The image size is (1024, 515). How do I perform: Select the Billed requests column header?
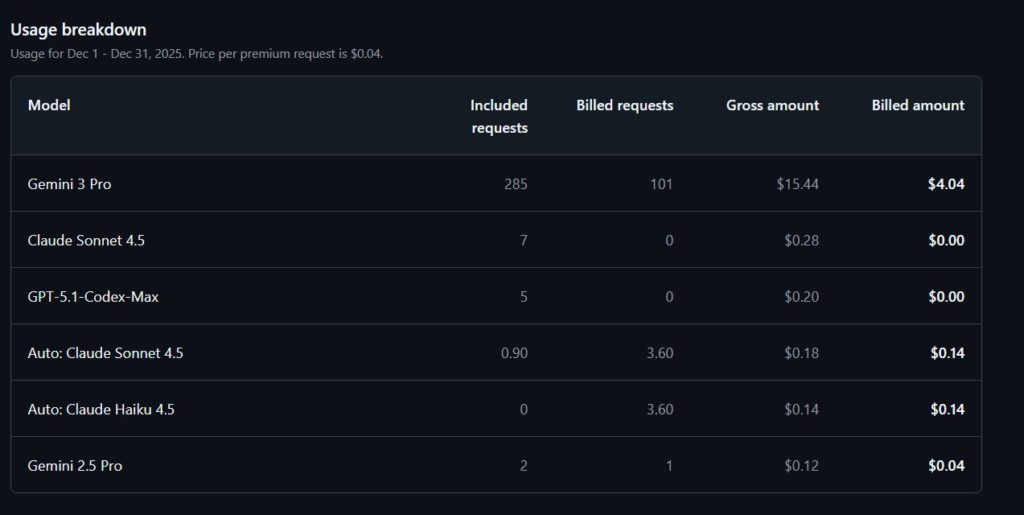coord(624,105)
